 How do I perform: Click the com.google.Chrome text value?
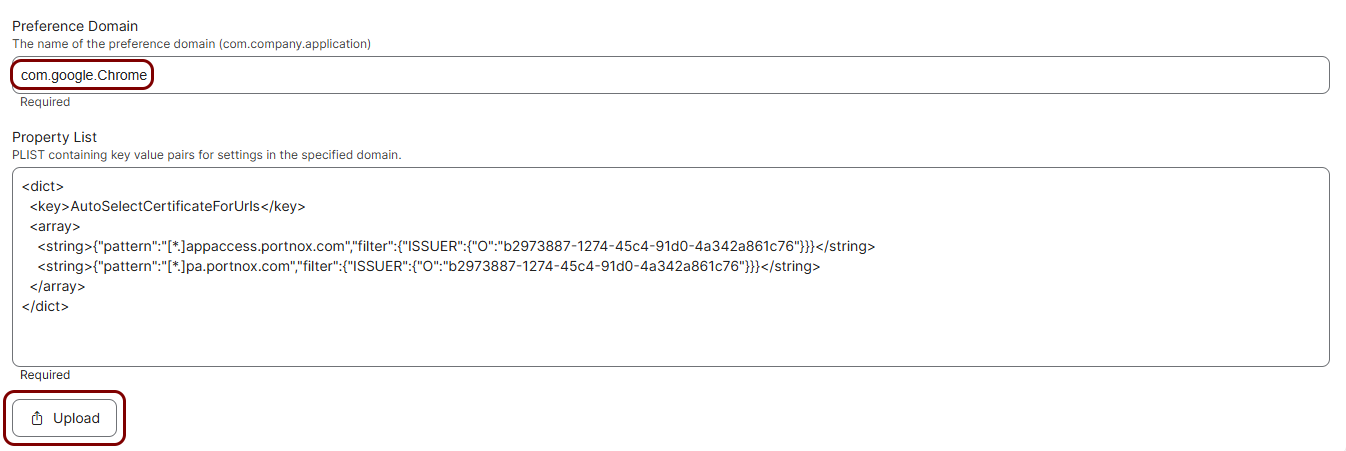pos(84,75)
